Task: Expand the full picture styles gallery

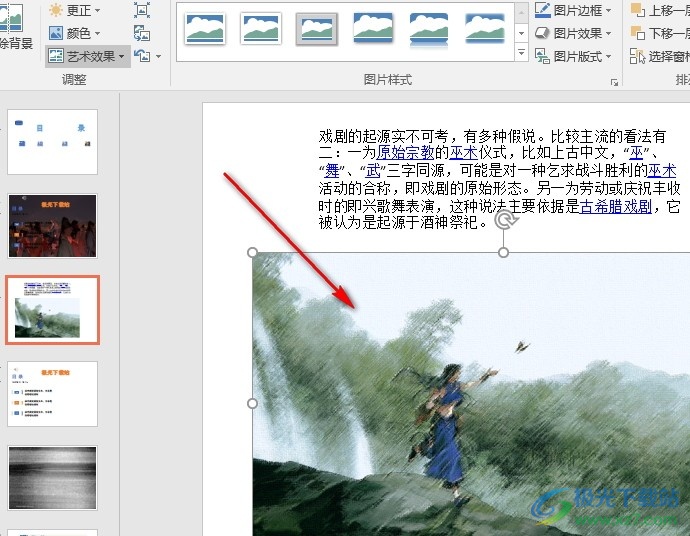Action: [x=521, y=53]
